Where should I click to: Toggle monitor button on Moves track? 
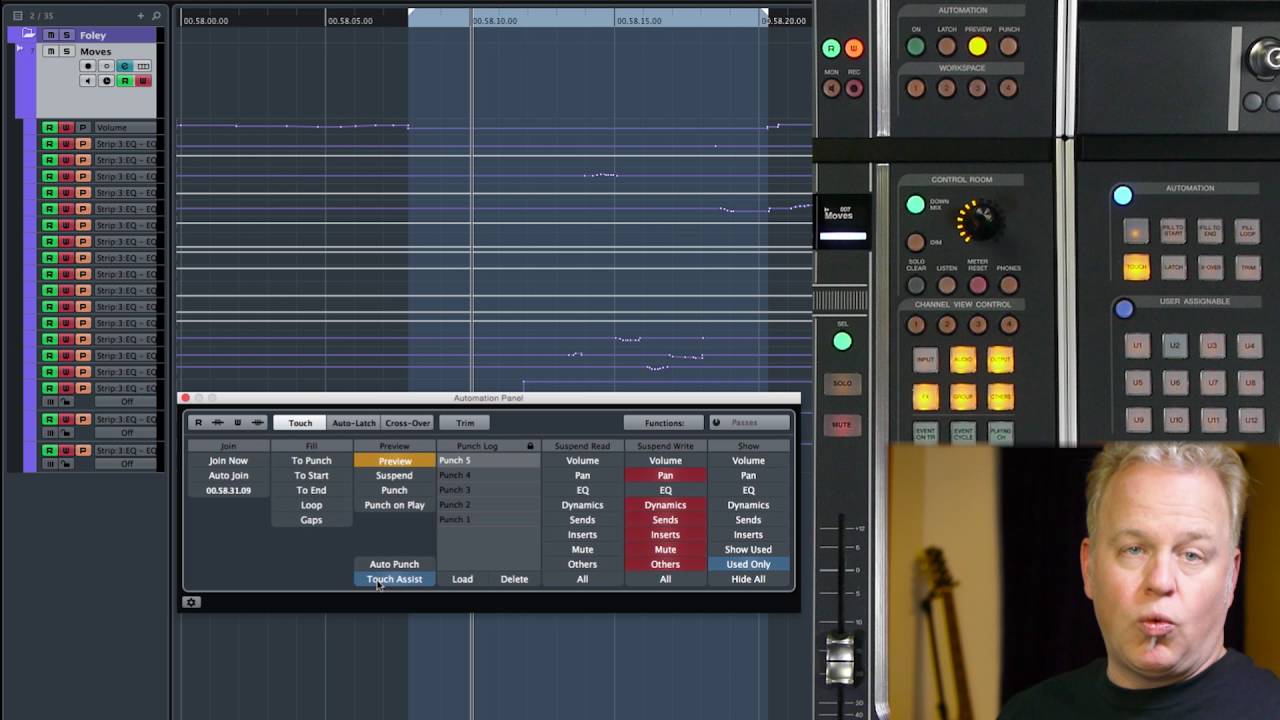coord(106,66)
